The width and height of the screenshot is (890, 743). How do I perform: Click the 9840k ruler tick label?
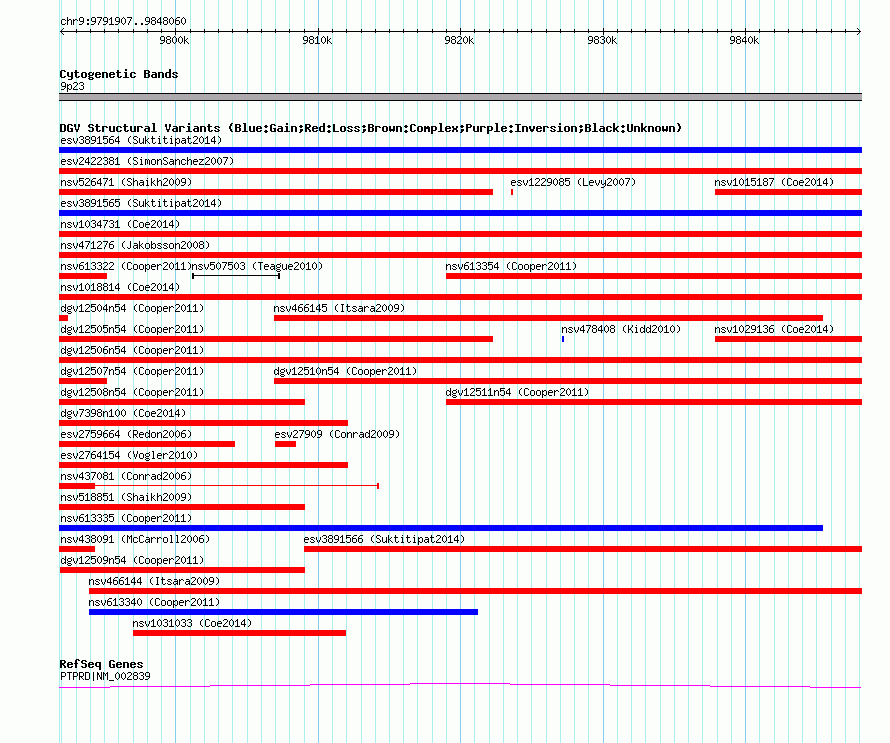(x=744, y=40)
